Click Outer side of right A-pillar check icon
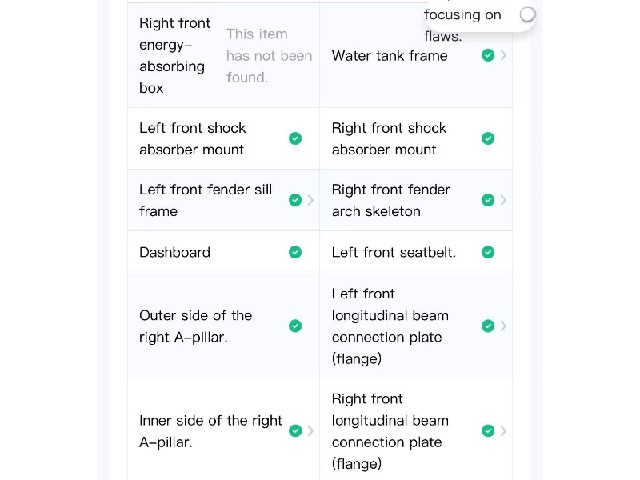 [x=296, y=326]
